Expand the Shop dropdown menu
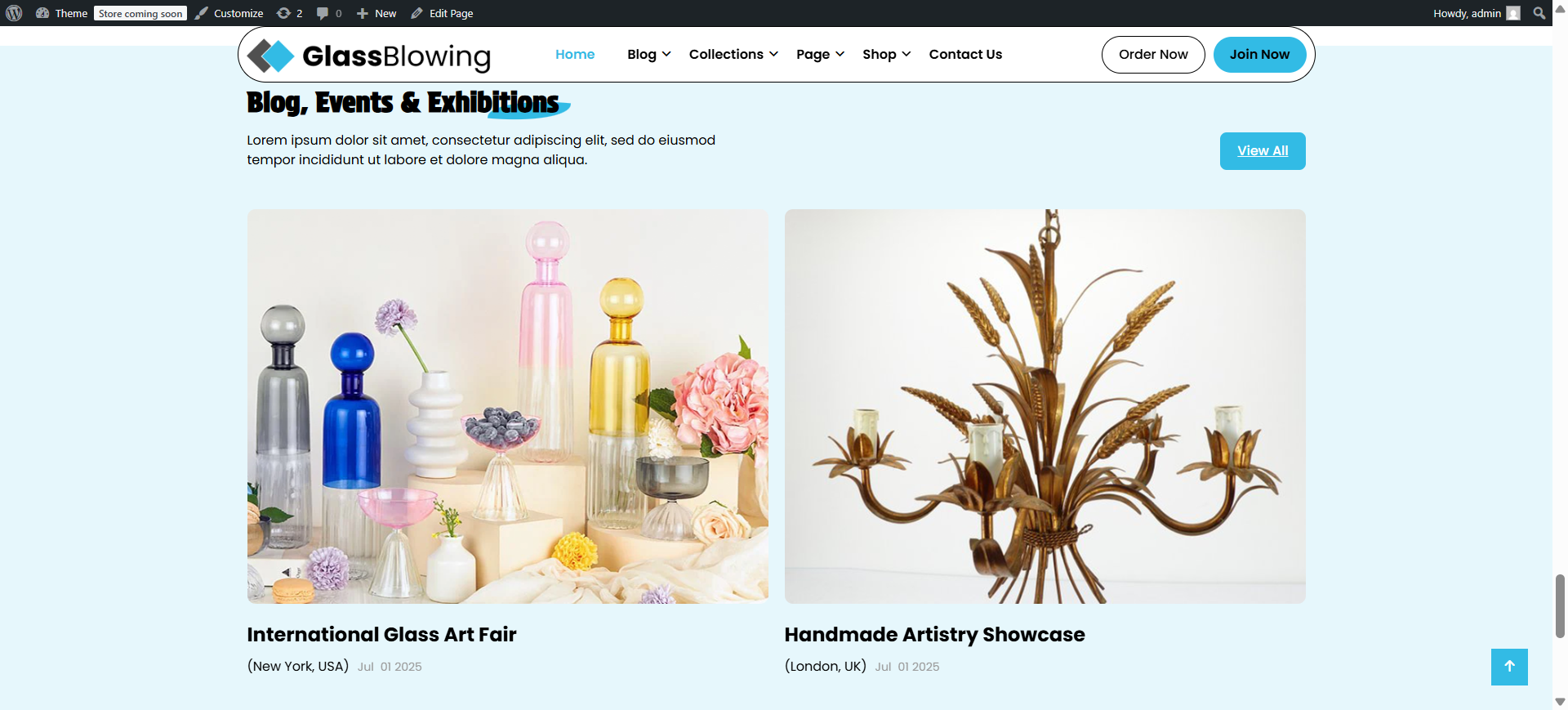This screenshot has width=1568, height=710. [886, 54]
